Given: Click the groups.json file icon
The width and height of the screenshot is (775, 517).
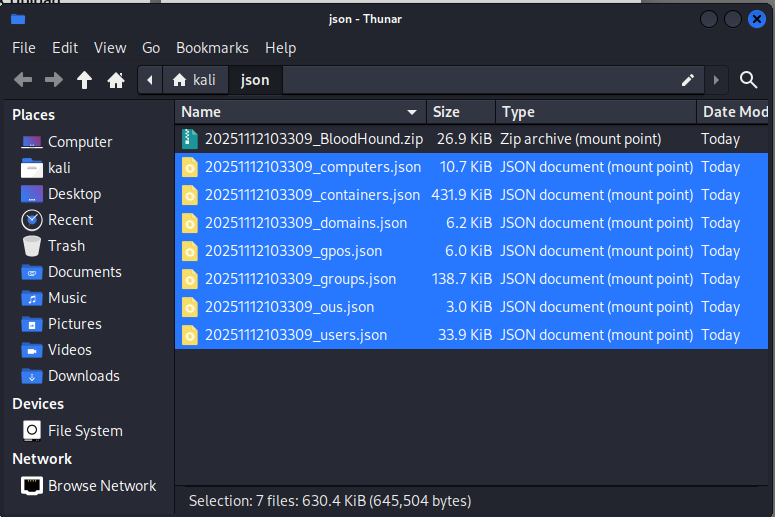Looking at the screenshot, I should pyautogui.click(x=190, y=279).
